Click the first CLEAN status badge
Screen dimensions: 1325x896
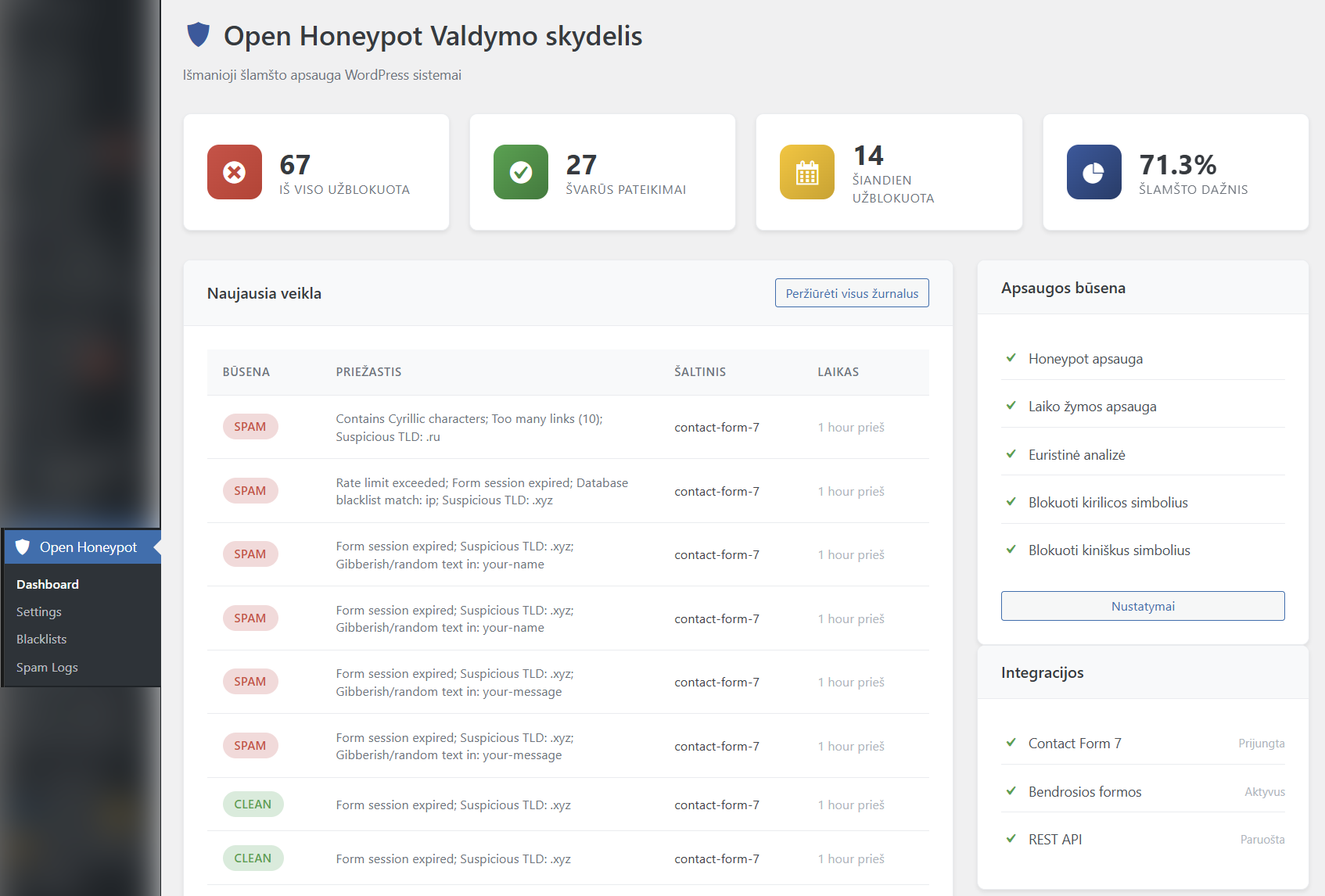(253, 805)
